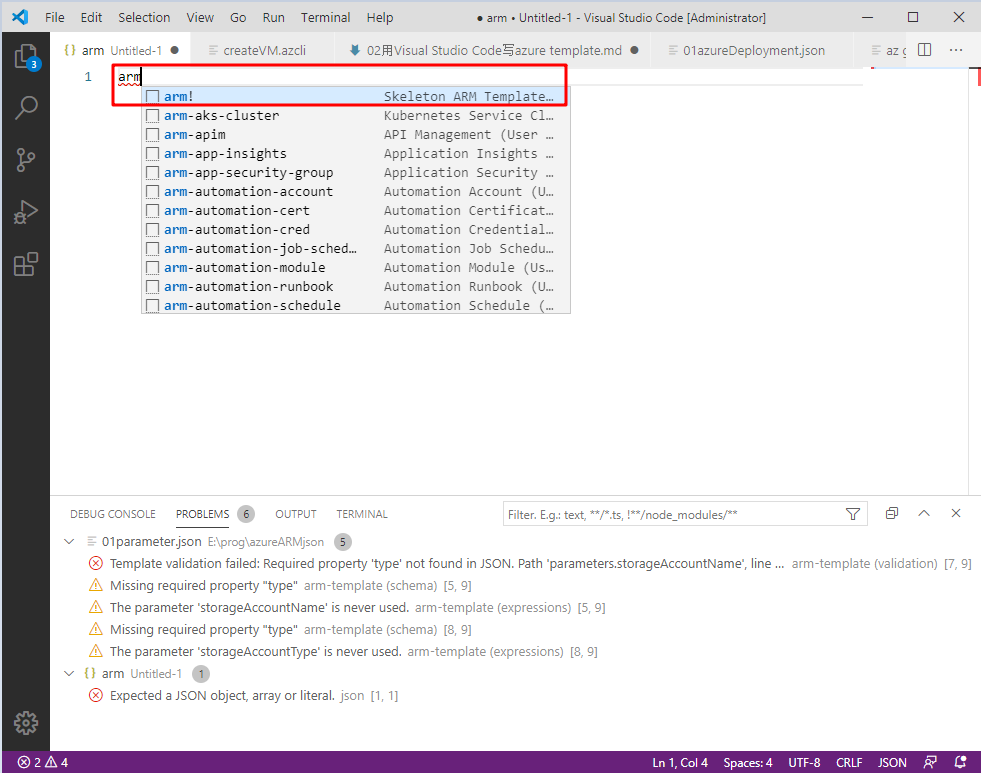This screenshot has width=981, height=773.
Task: Click the CRLF end-of-line button
Action: click(848, 762)
